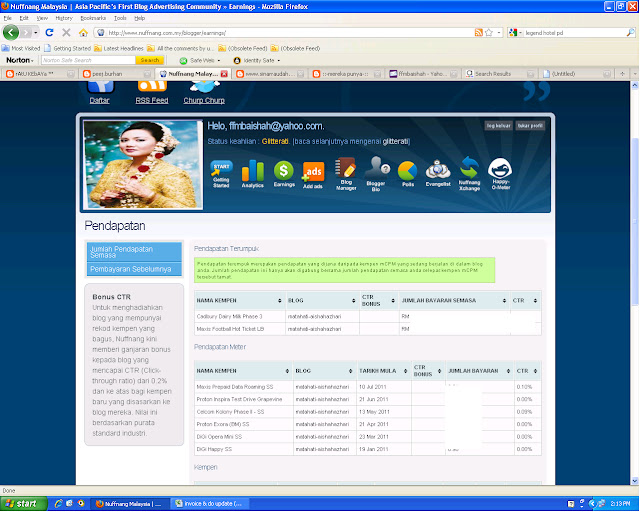Open the Happy-O-Meter icon
The height and width of the screenshot is (512, 640).
[x=500, y=174]
